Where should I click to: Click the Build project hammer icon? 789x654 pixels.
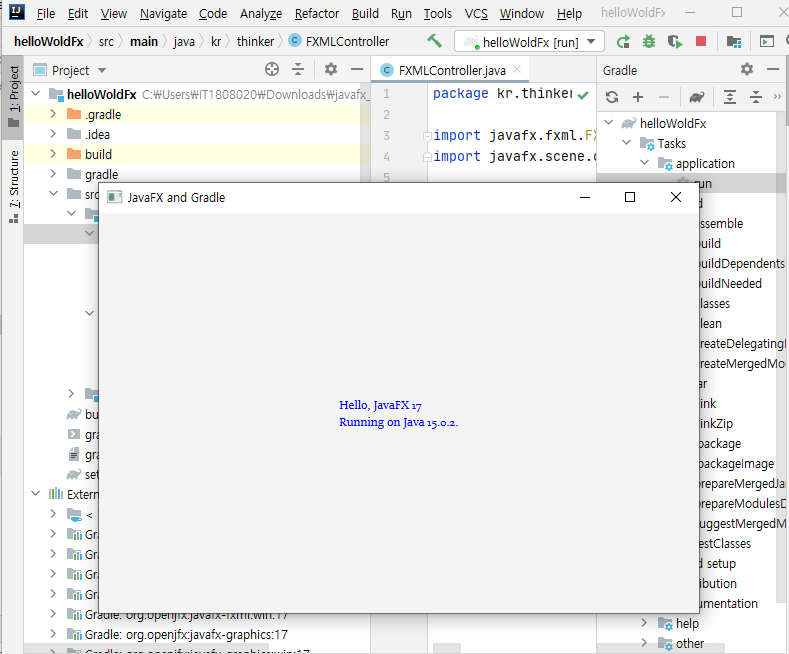434,41
